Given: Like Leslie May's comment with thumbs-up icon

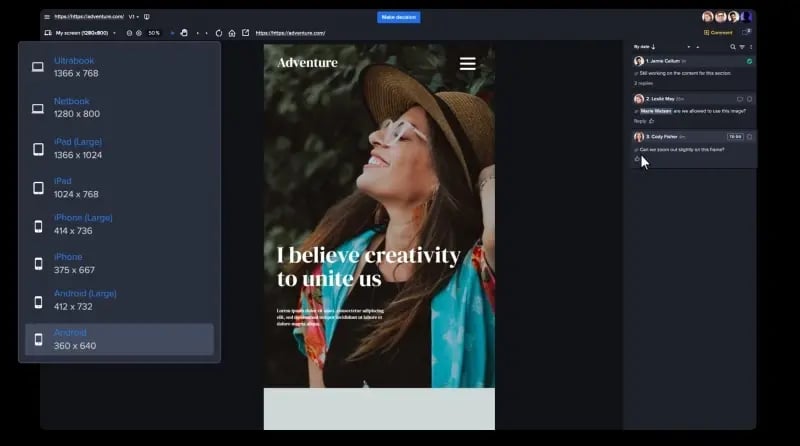Looking at the screenshot, I should click(x=652, y=121).
